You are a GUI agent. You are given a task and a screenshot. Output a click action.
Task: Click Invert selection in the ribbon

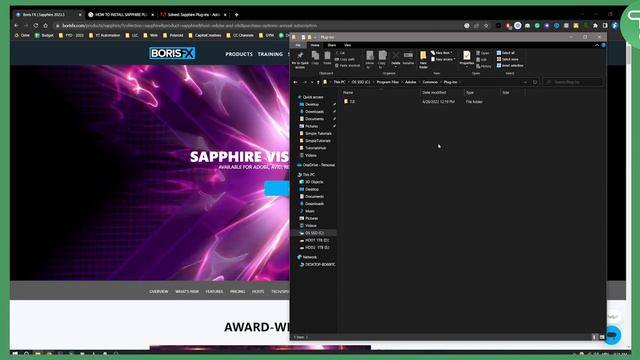click(x=510, y=65)
